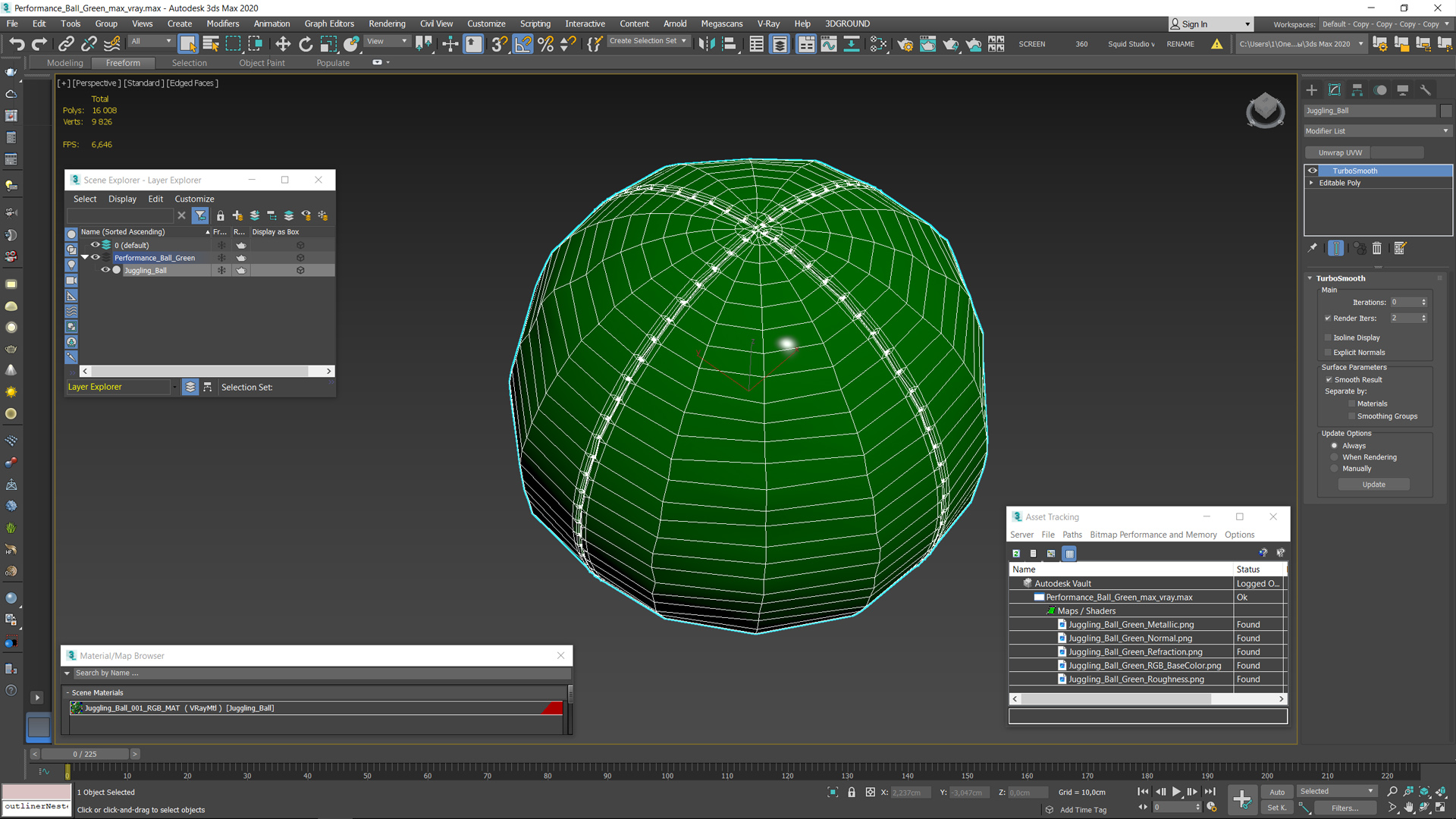This screenshot has height=819, width=1456.
Task: Open the Rendering menu
Action: coord(386,23)
